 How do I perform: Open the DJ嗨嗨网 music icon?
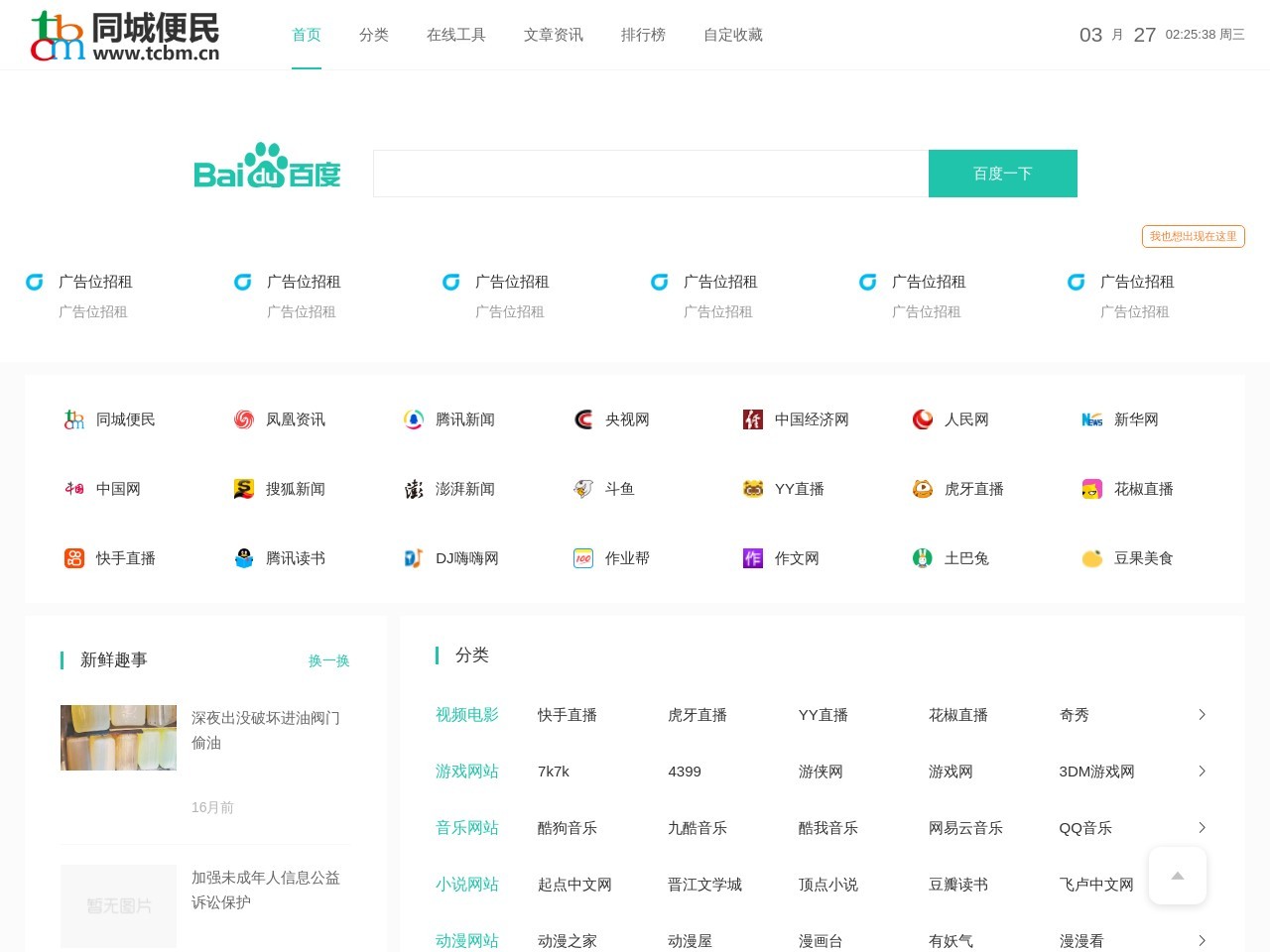(x=413, y=557)
